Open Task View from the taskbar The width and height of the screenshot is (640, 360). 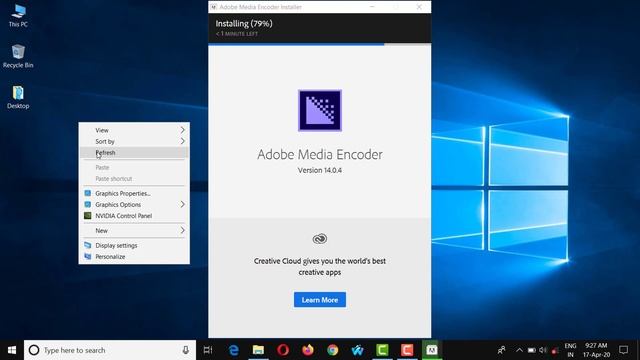point(208,350)
